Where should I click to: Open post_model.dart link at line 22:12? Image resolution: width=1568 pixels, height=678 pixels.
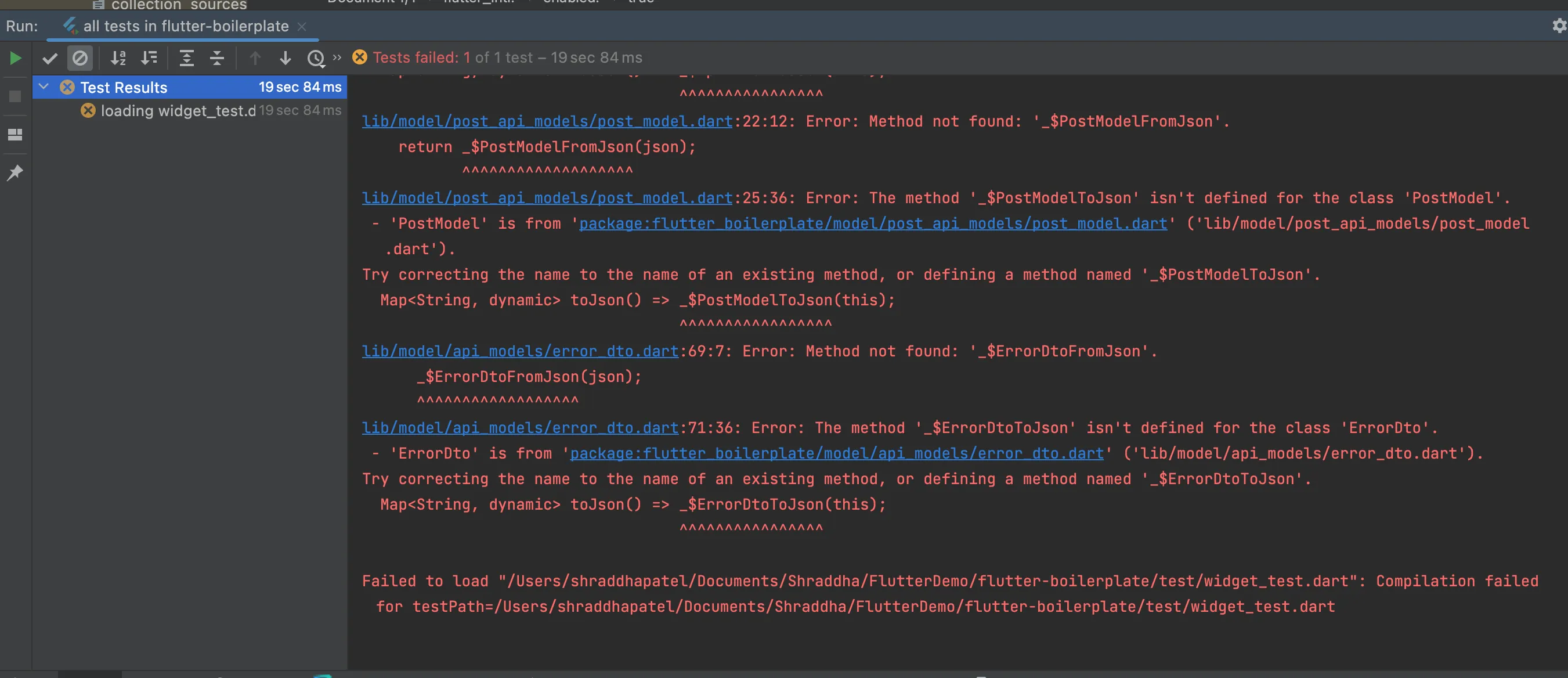pyautogui.click(x=547, y=122)
